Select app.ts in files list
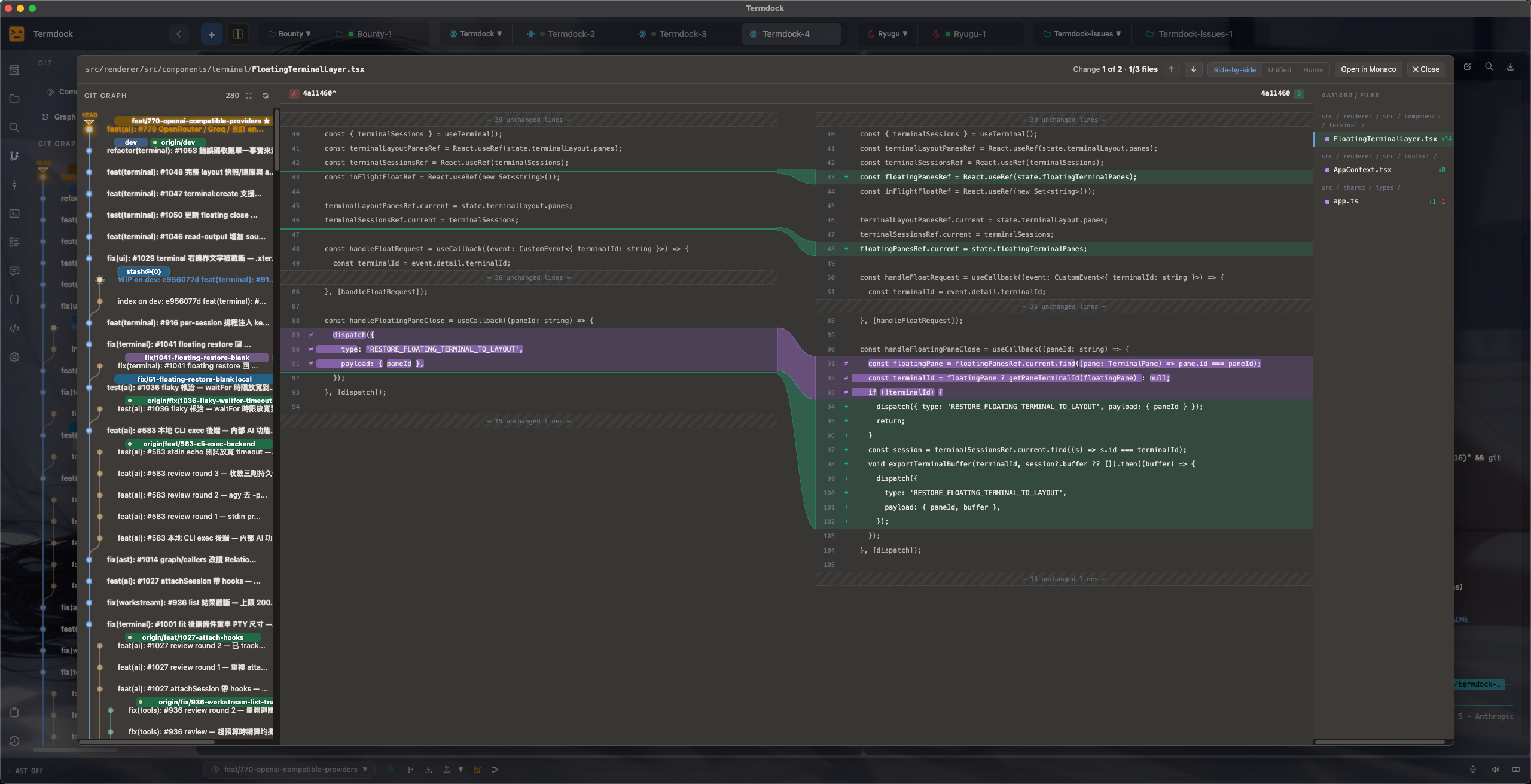 (x=1384, y=202)
